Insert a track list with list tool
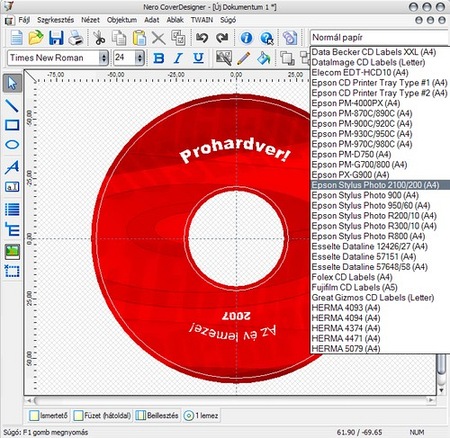 (x=12, y=210)
